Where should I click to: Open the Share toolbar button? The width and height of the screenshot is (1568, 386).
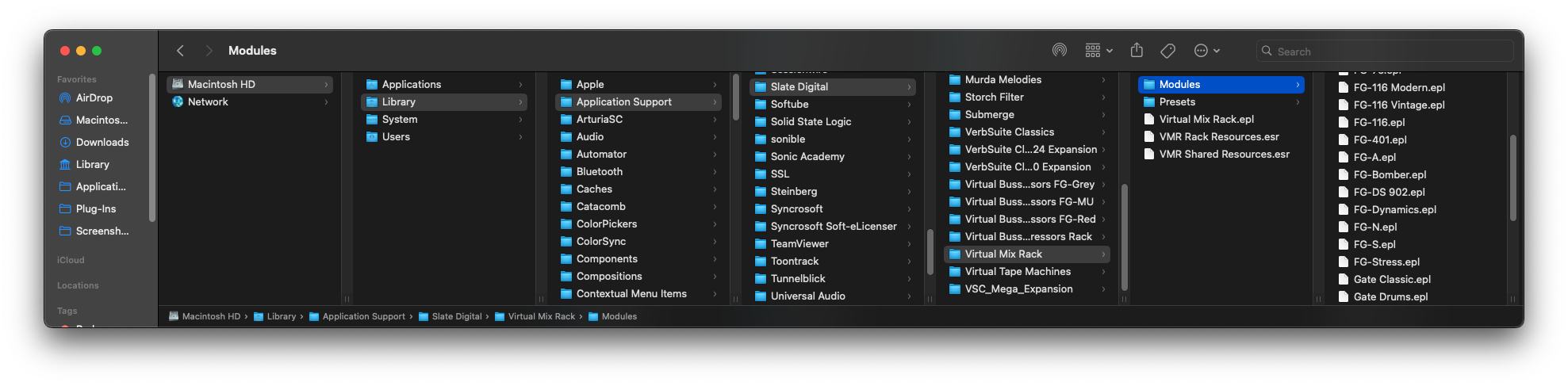1137,51
